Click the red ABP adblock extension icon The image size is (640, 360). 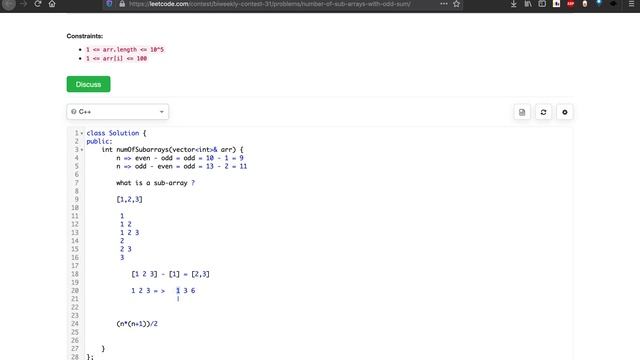click(x=571, y=4)
